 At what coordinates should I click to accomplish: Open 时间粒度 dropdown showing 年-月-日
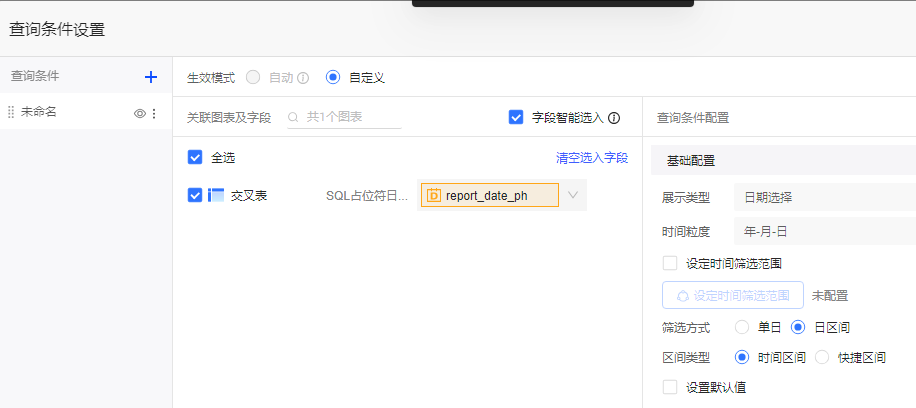point(822,231)
